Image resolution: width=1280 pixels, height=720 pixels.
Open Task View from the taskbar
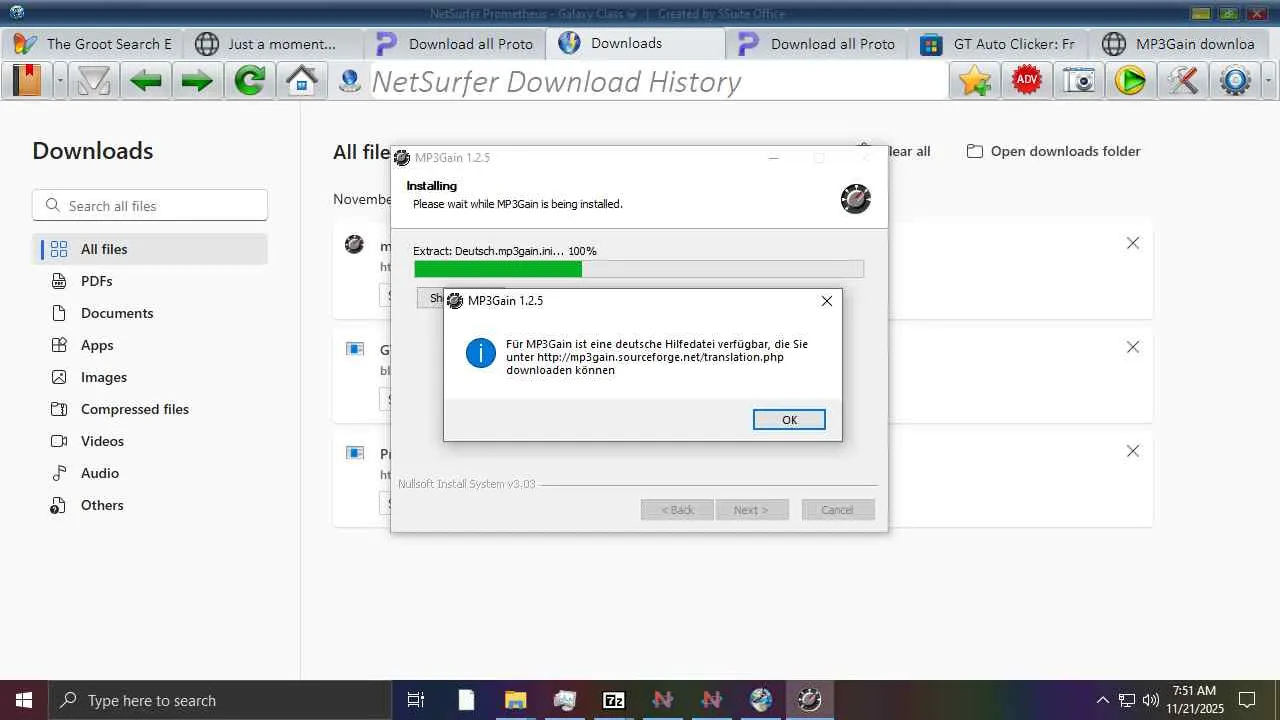[416, 700]
